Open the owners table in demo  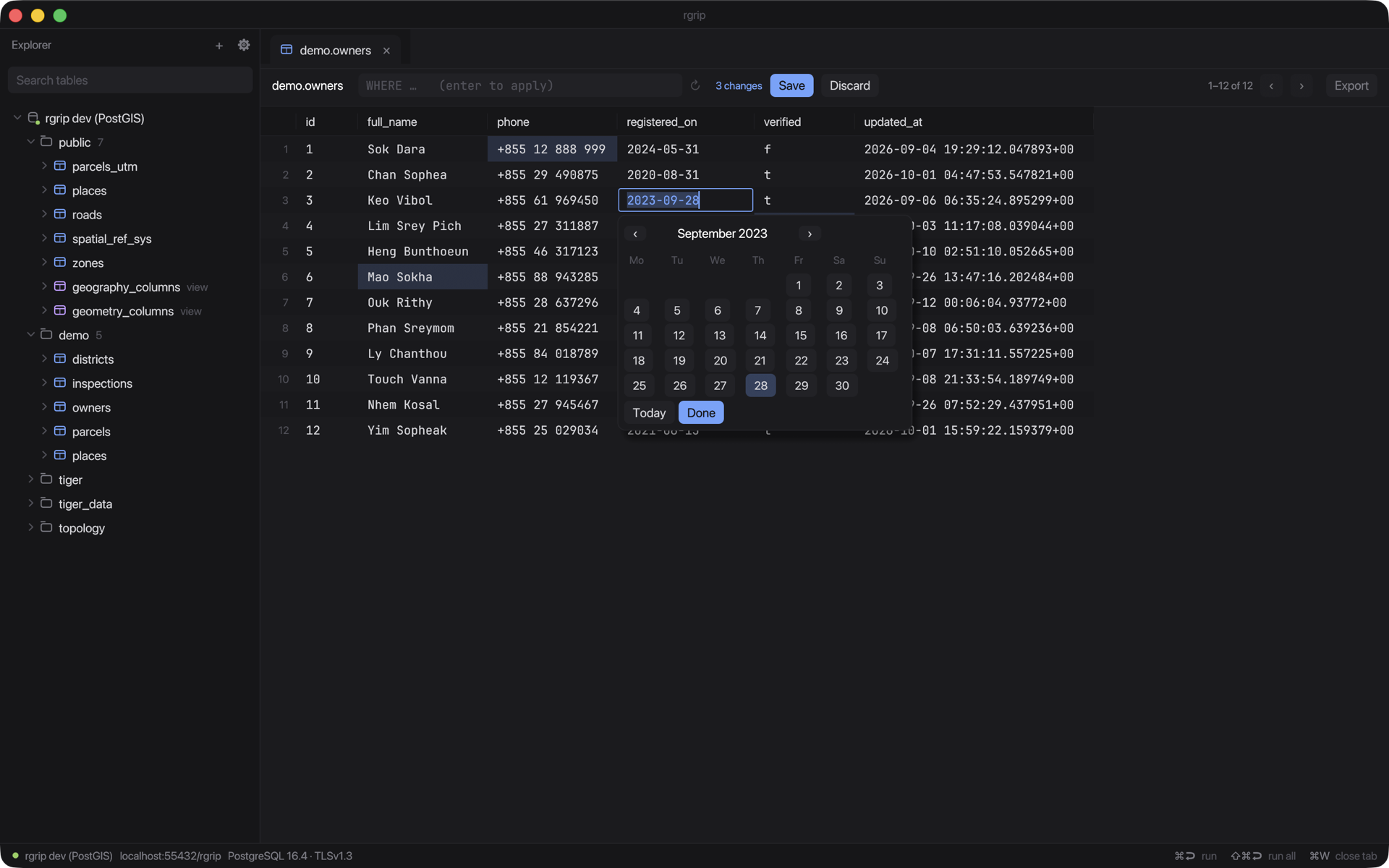[91, 407]
